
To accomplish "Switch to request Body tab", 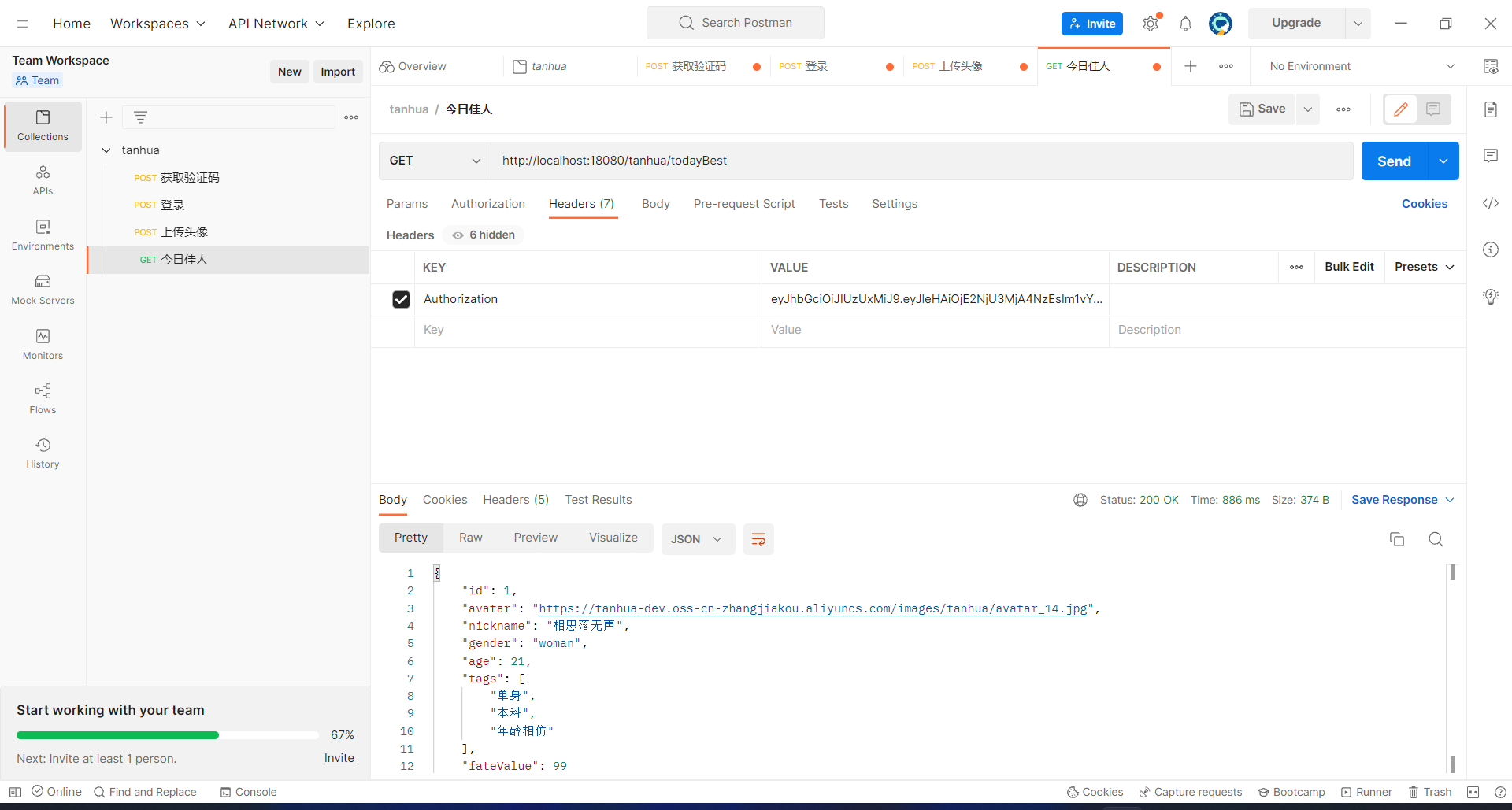I will 656,204.
